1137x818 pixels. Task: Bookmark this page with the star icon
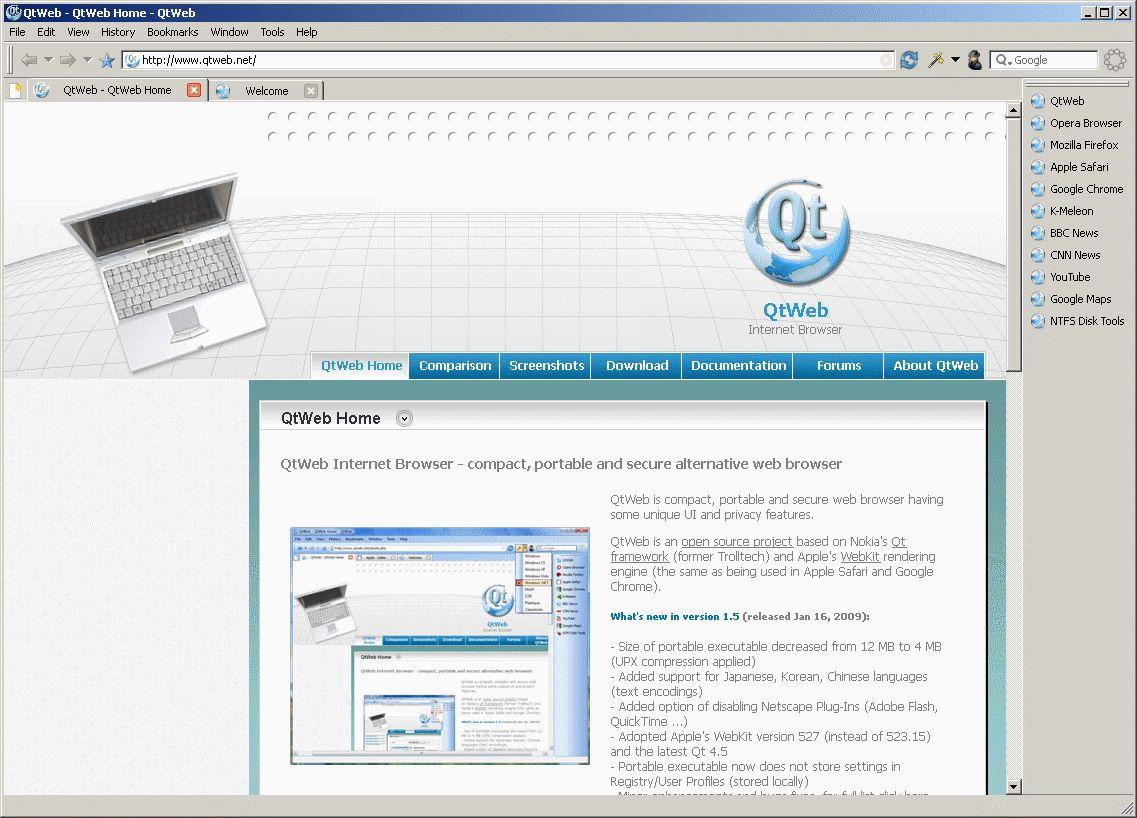coord(107,60)
